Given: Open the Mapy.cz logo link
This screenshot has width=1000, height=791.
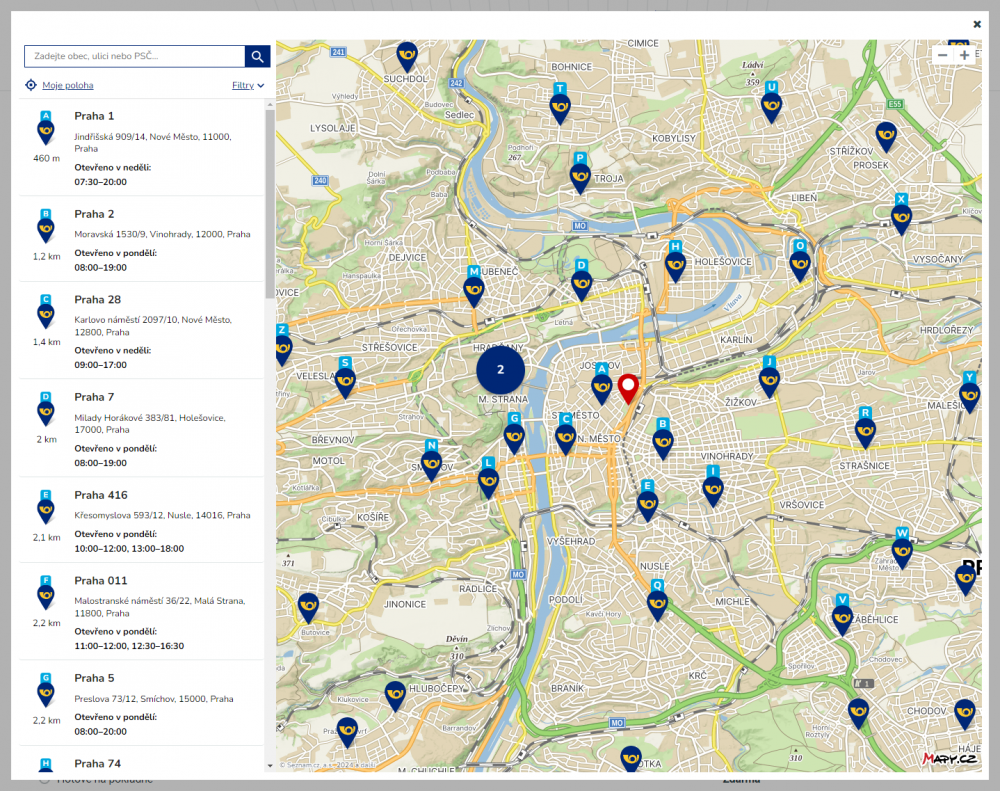Looking at the screenshot, I should coord(949,758).
